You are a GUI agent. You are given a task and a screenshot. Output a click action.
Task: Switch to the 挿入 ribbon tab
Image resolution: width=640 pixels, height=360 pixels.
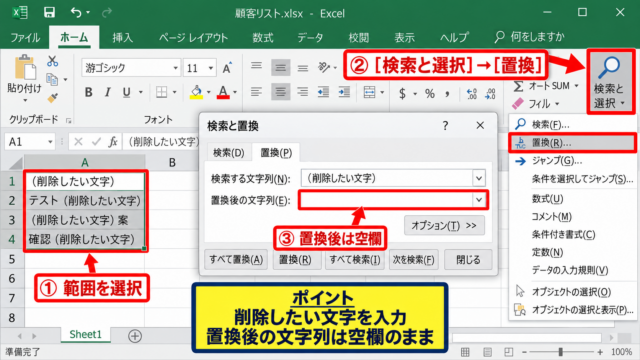point(122,38)
